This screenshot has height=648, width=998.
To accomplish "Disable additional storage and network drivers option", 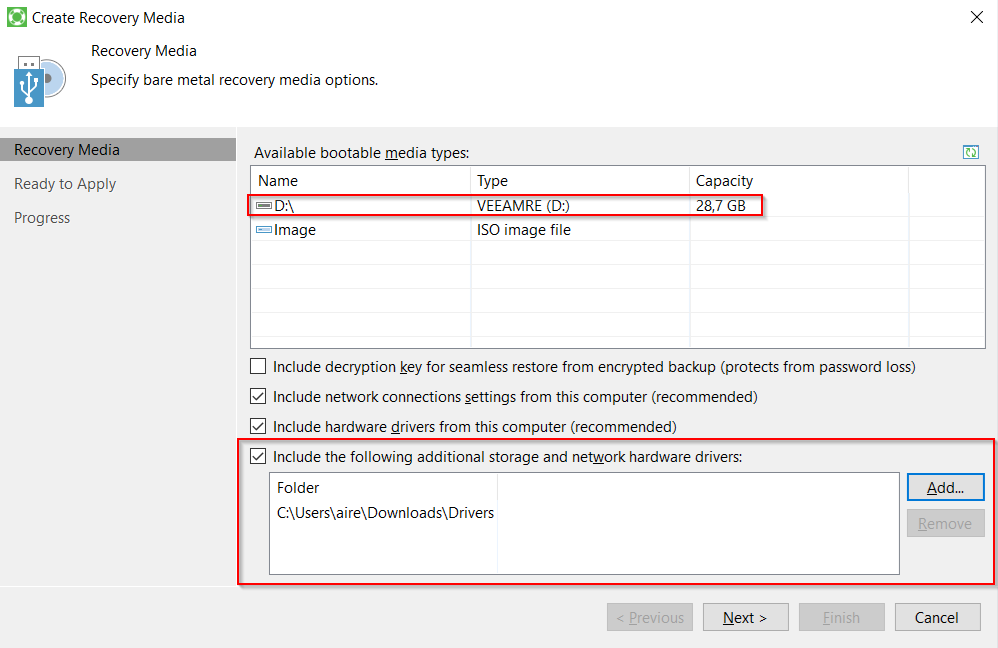I will (258, 457).
